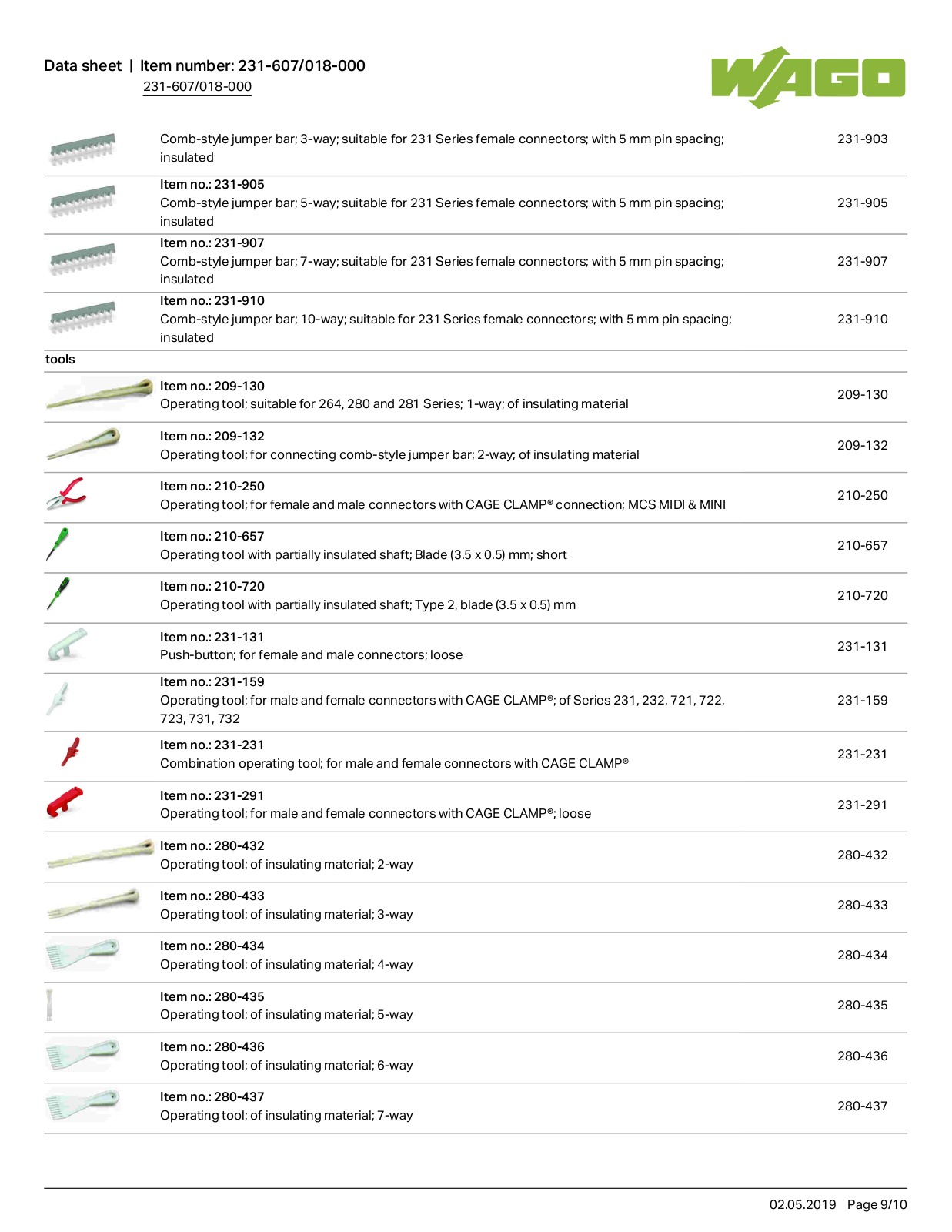Select the 209-130 operating tool image
Image resolution: width=952 pixels, height=1232 pixels.
pos(99,393)
